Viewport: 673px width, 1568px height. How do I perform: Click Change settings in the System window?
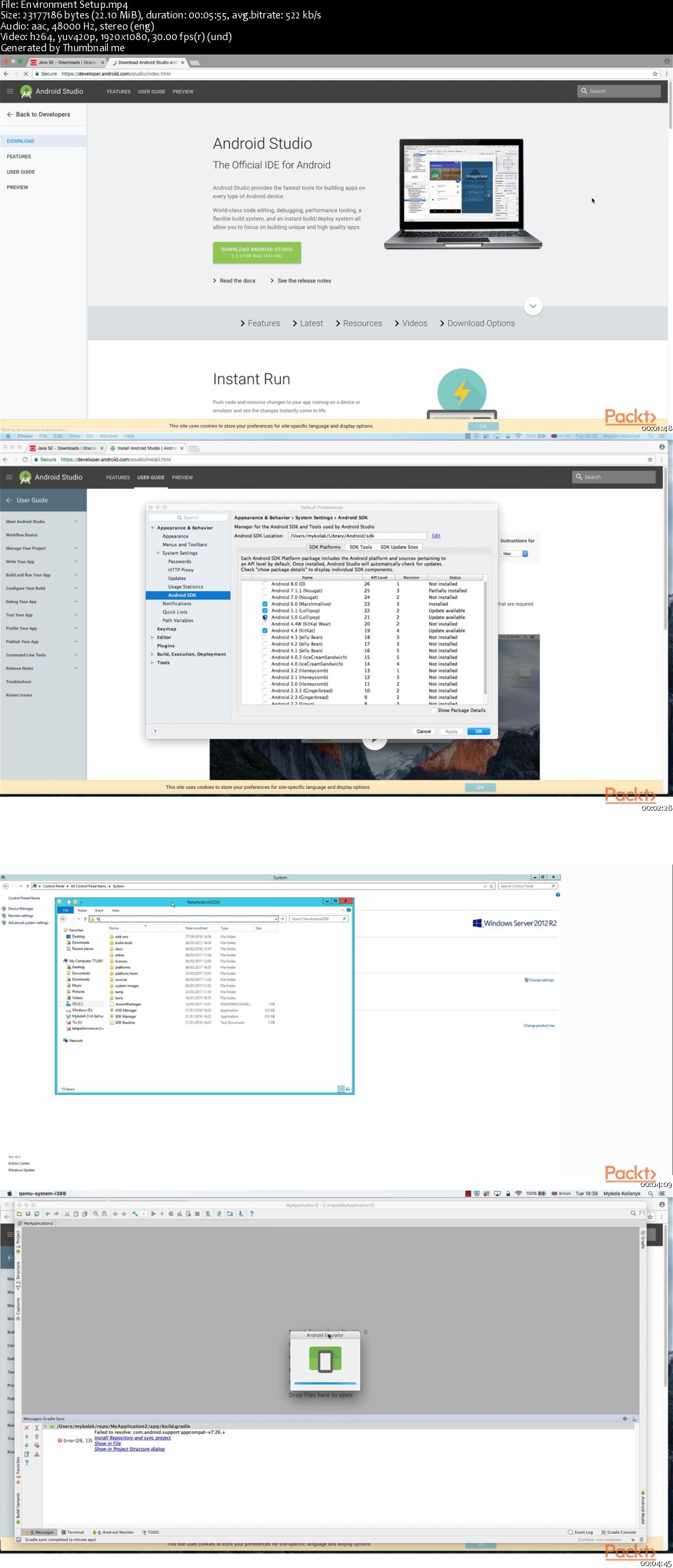click(x=540, y=979)
